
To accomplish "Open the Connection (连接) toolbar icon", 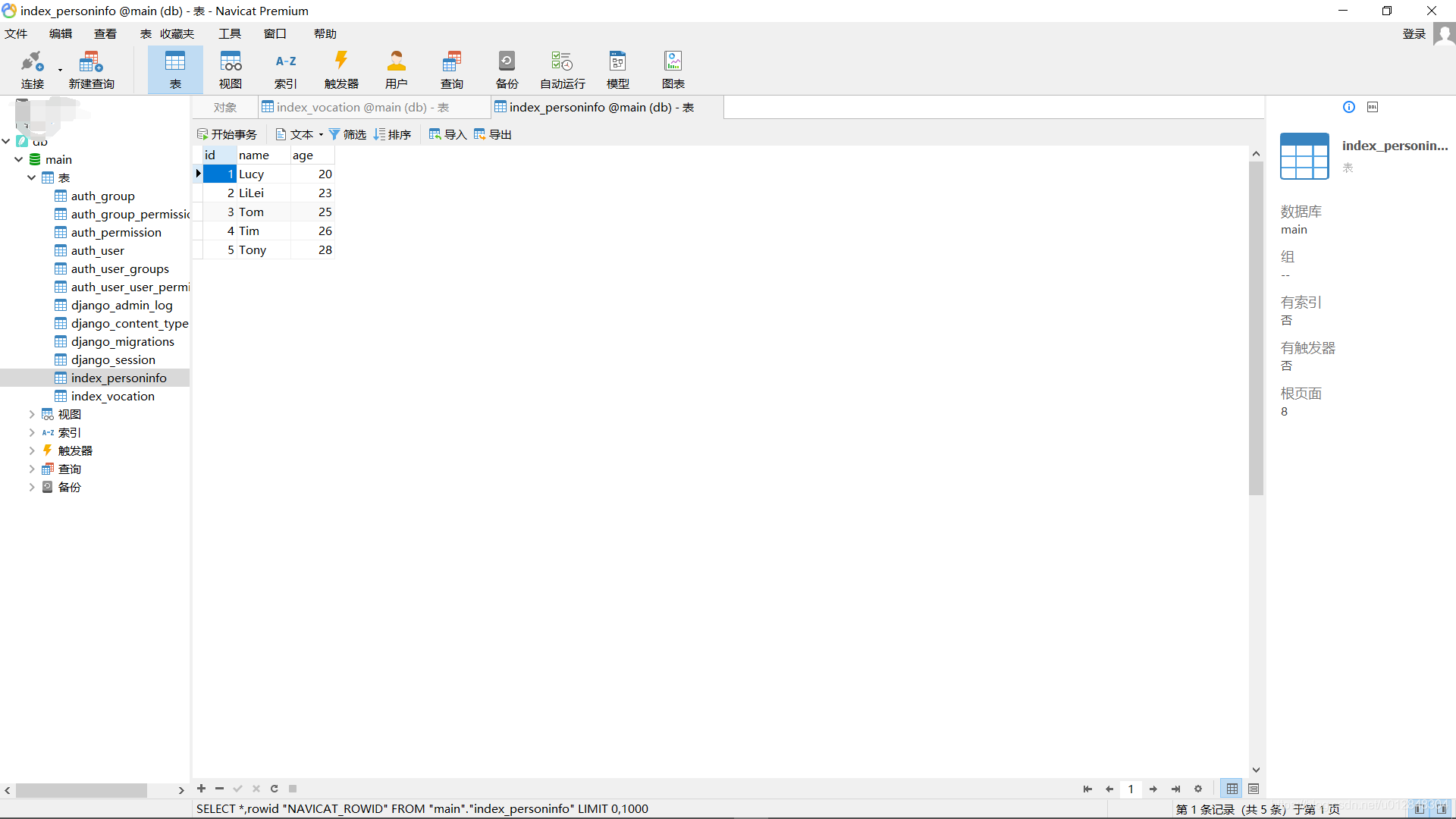I will click(33, 70).
